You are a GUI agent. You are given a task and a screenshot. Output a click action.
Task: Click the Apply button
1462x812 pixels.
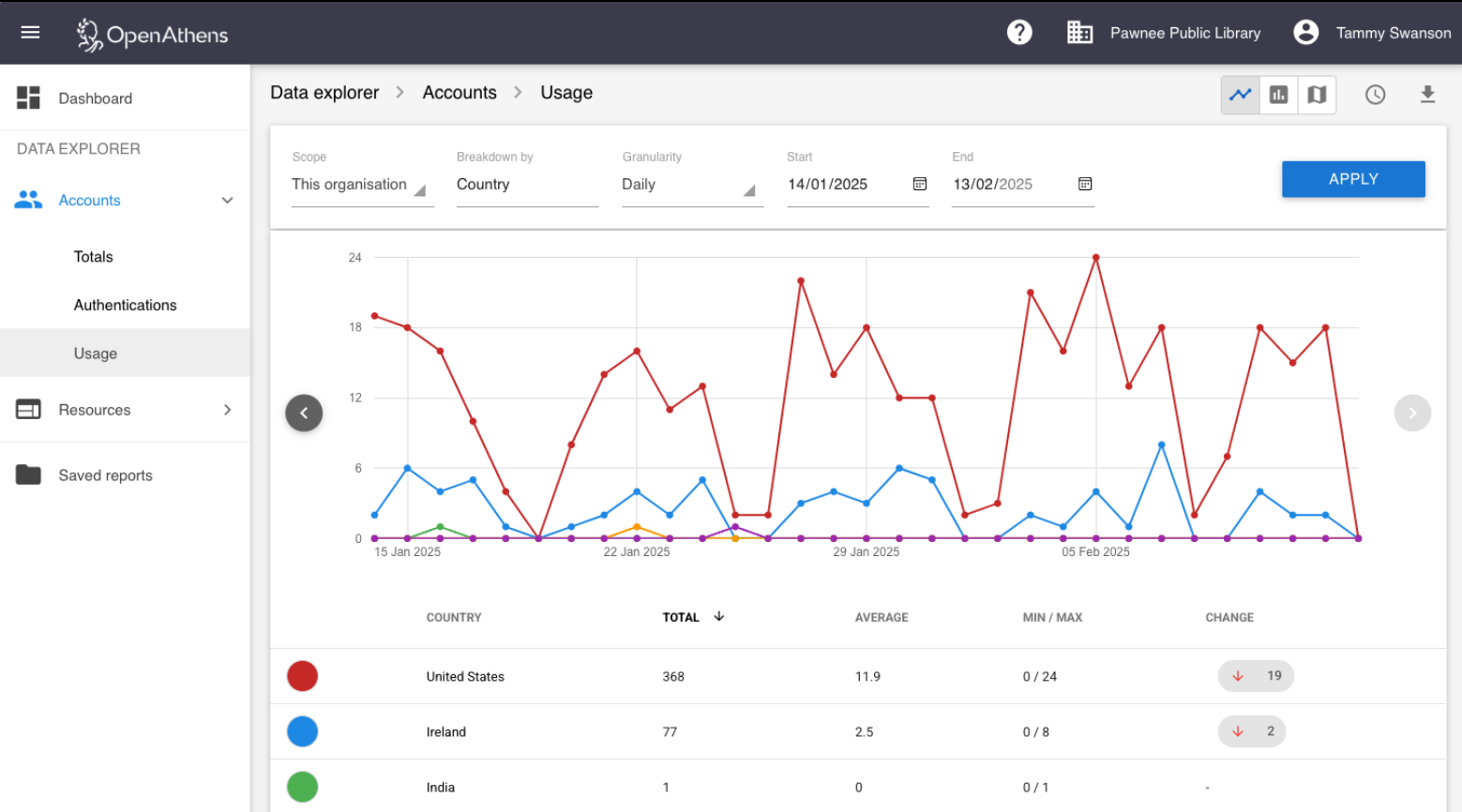[1353, 179]
